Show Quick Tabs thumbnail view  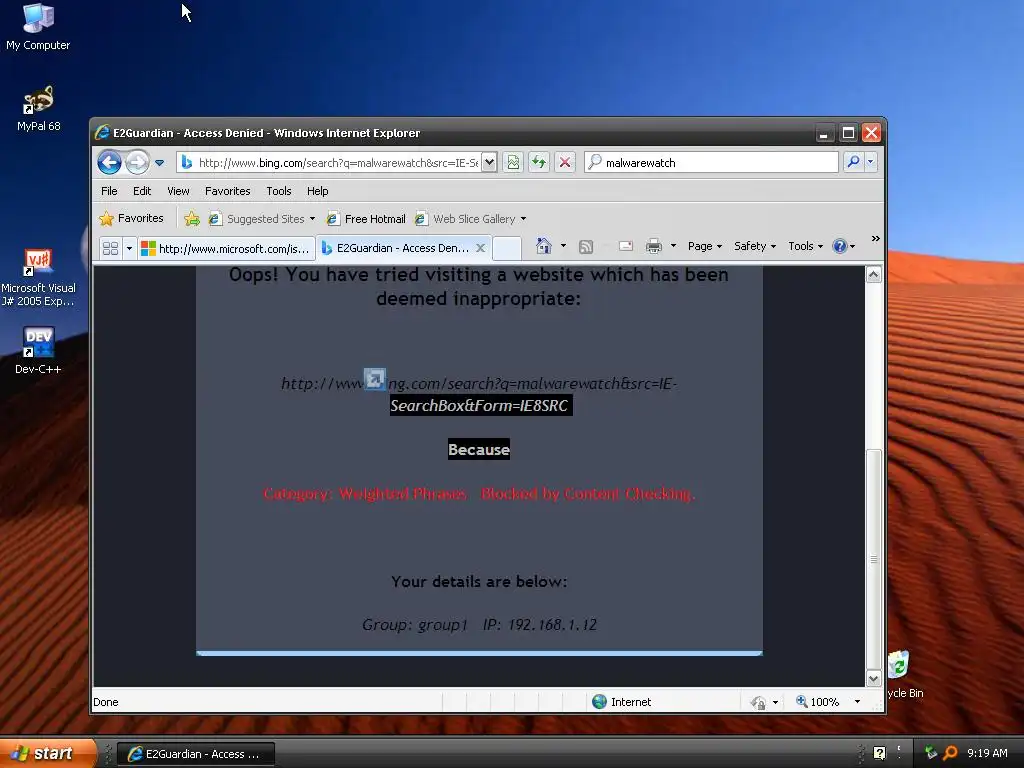pos(110,248)
